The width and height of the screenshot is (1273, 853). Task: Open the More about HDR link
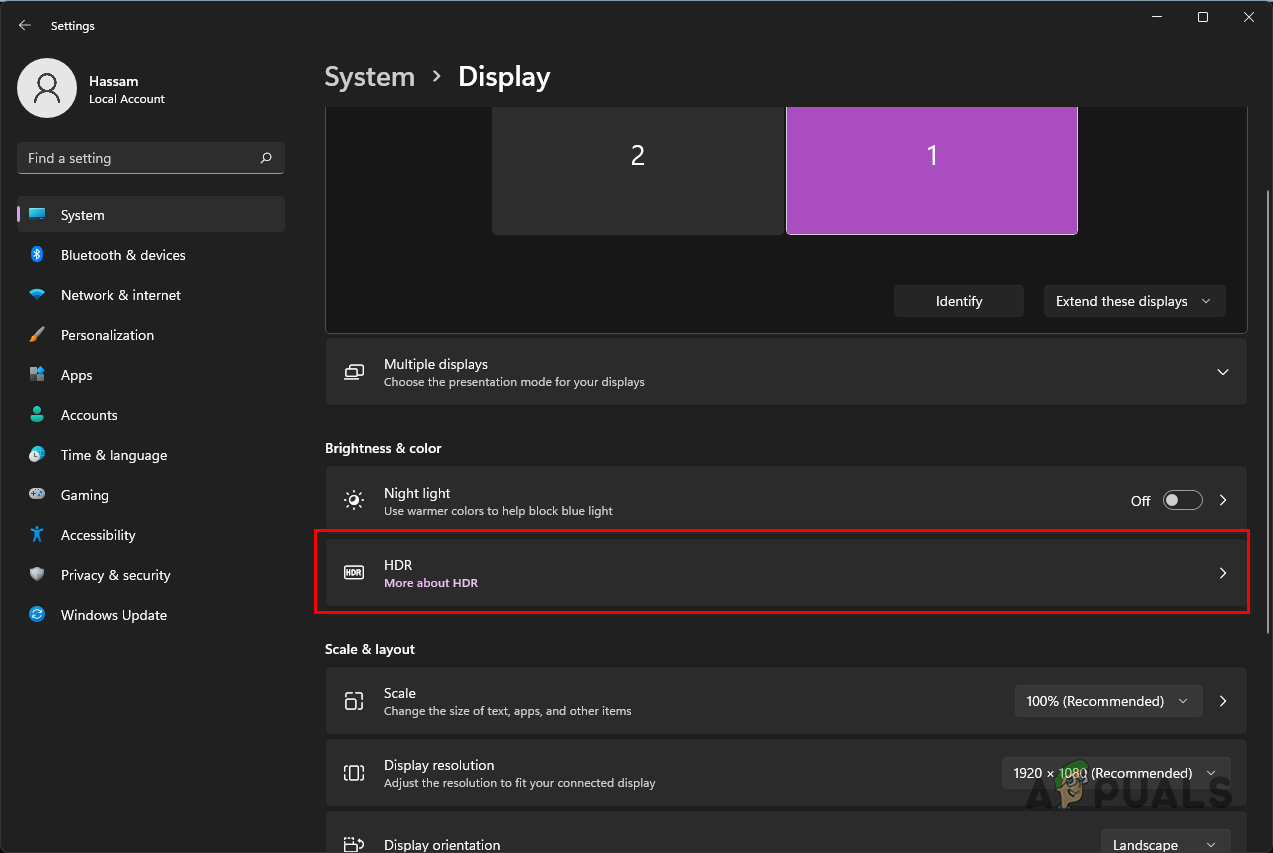point(431,583)
